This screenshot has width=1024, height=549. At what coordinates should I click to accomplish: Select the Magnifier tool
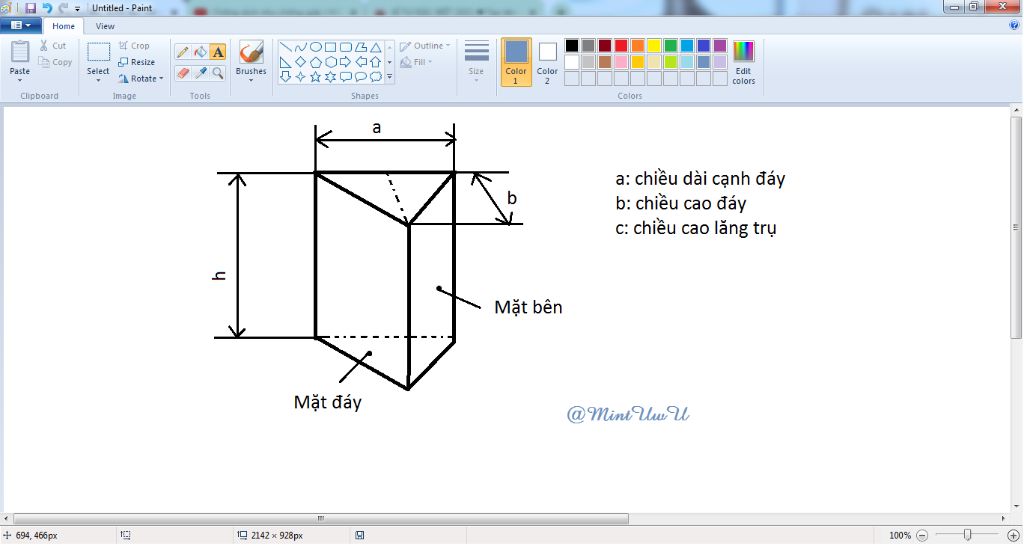pos(217,72)
